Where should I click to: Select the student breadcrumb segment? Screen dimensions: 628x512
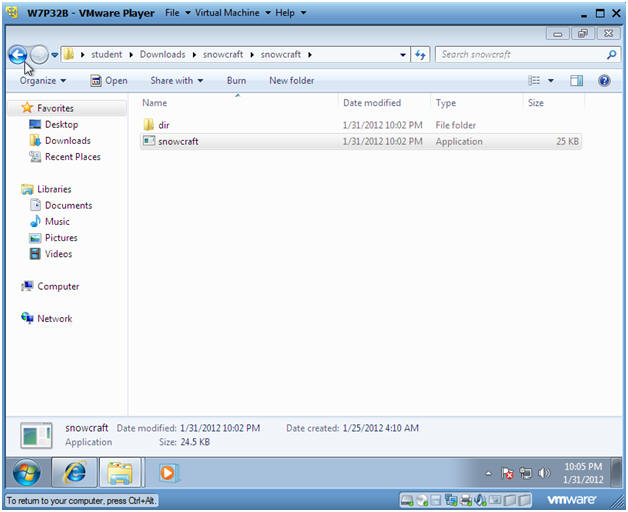(x=107, y=54)
